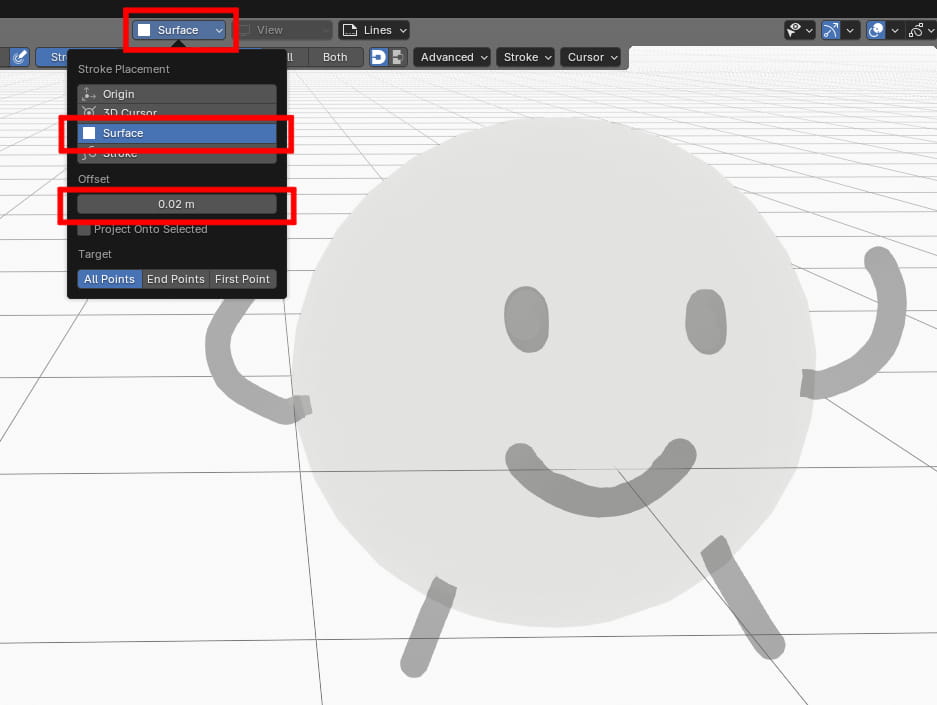Screen dimensions: 937x705
Task: Select First Point as the target
Action: tap(242, 279)
